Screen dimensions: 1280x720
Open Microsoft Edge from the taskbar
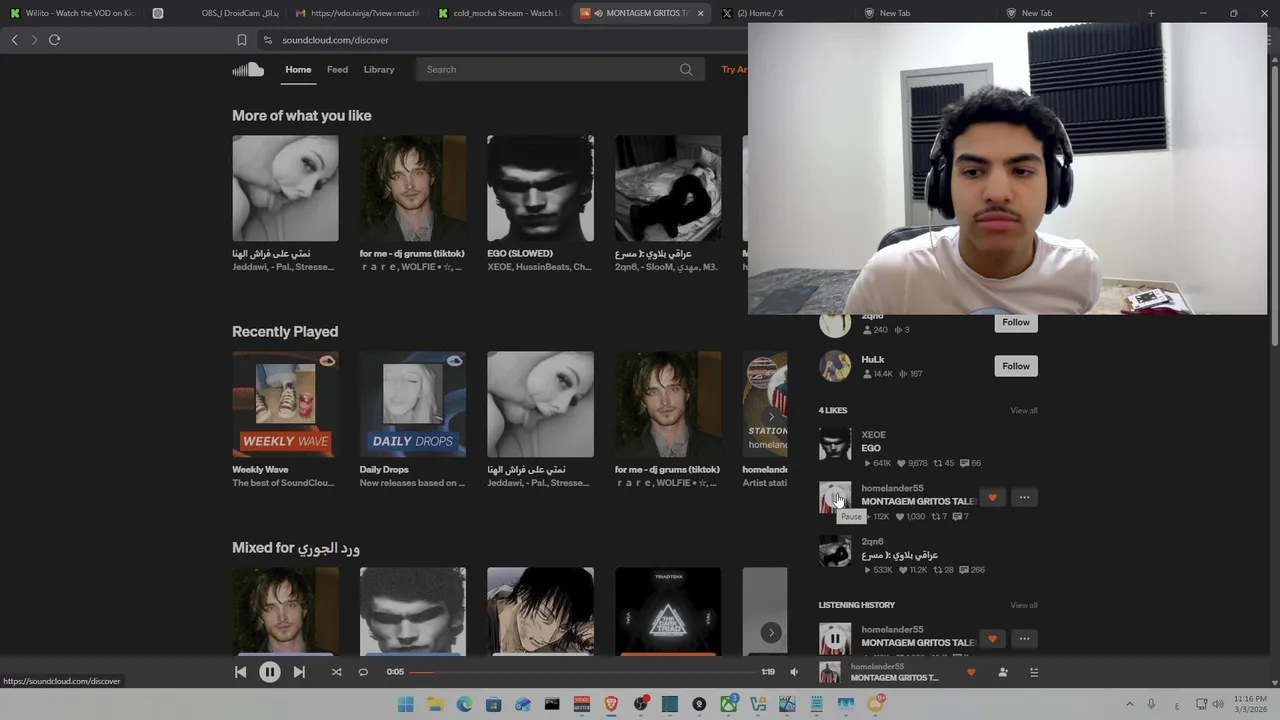click(464, 704)
